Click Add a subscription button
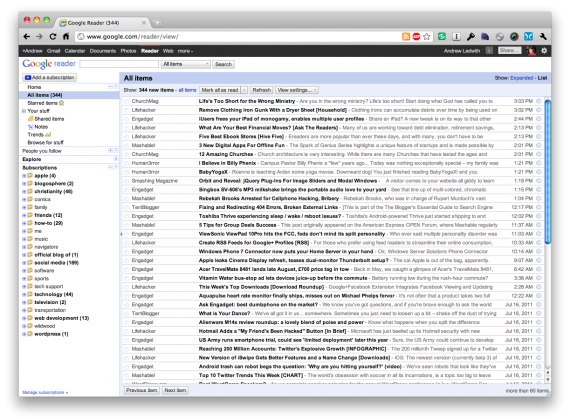 click(49, 77)
